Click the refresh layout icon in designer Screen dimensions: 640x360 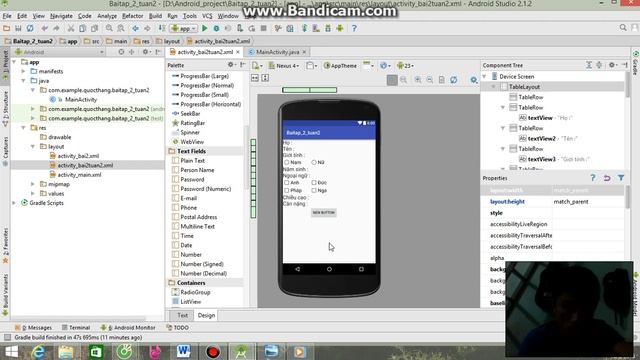453,80
